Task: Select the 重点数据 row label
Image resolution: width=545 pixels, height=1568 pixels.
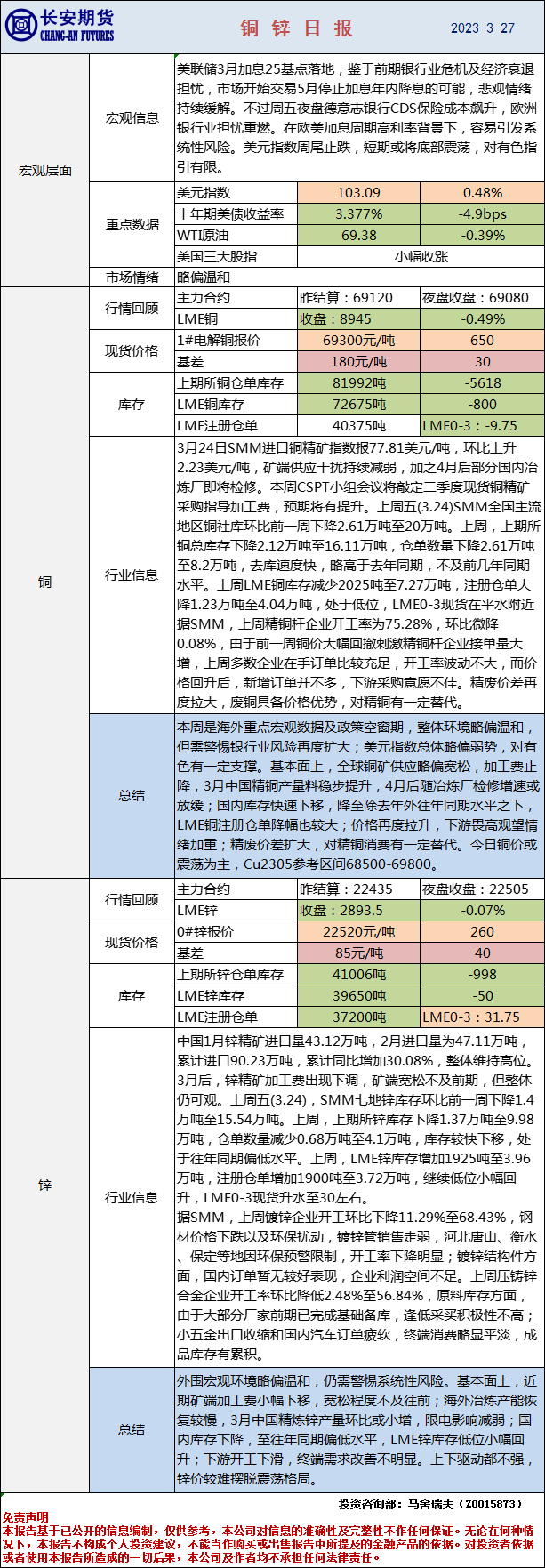Action: click(132, 224)
